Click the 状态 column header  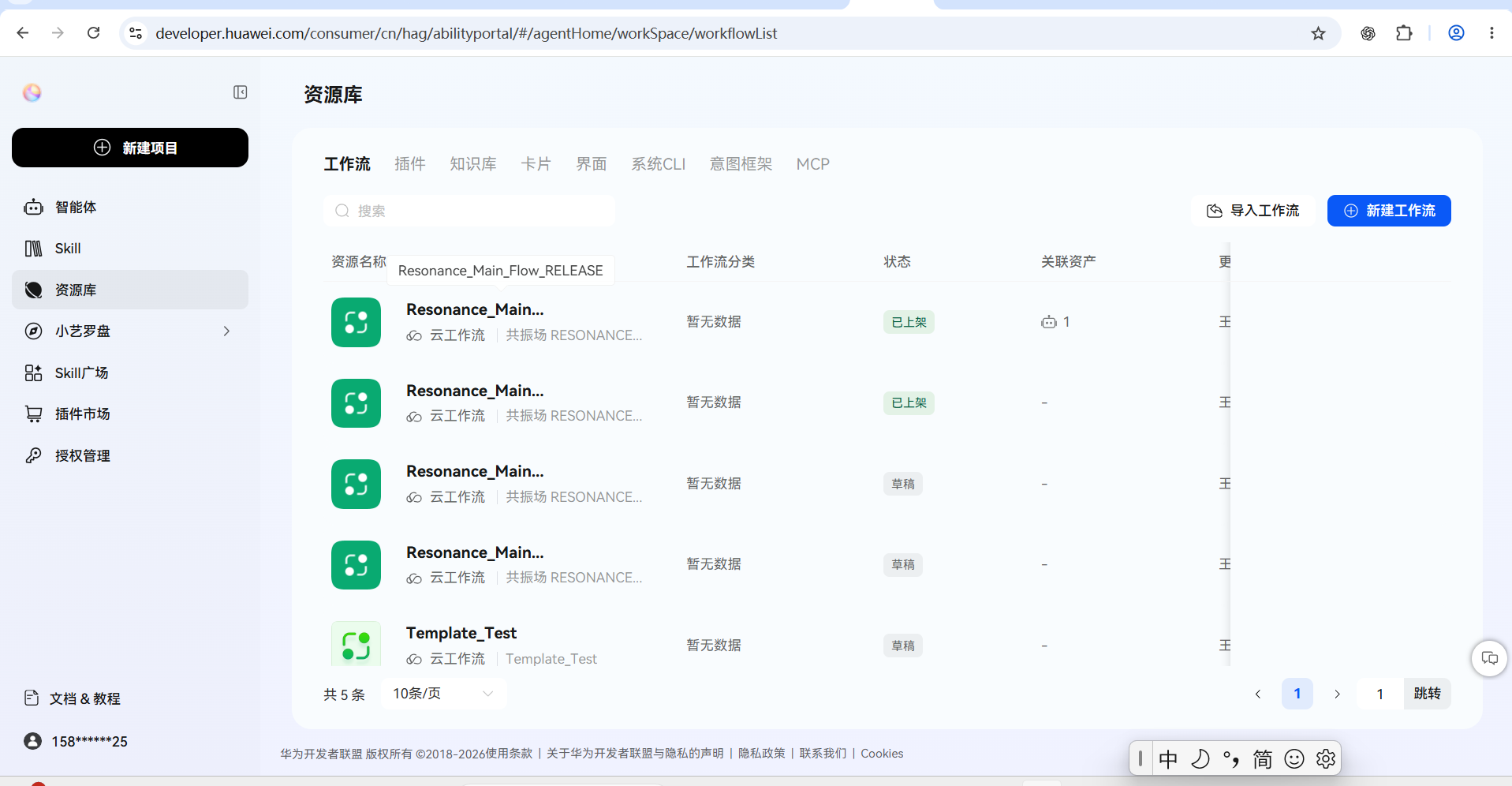click(897, 261)
